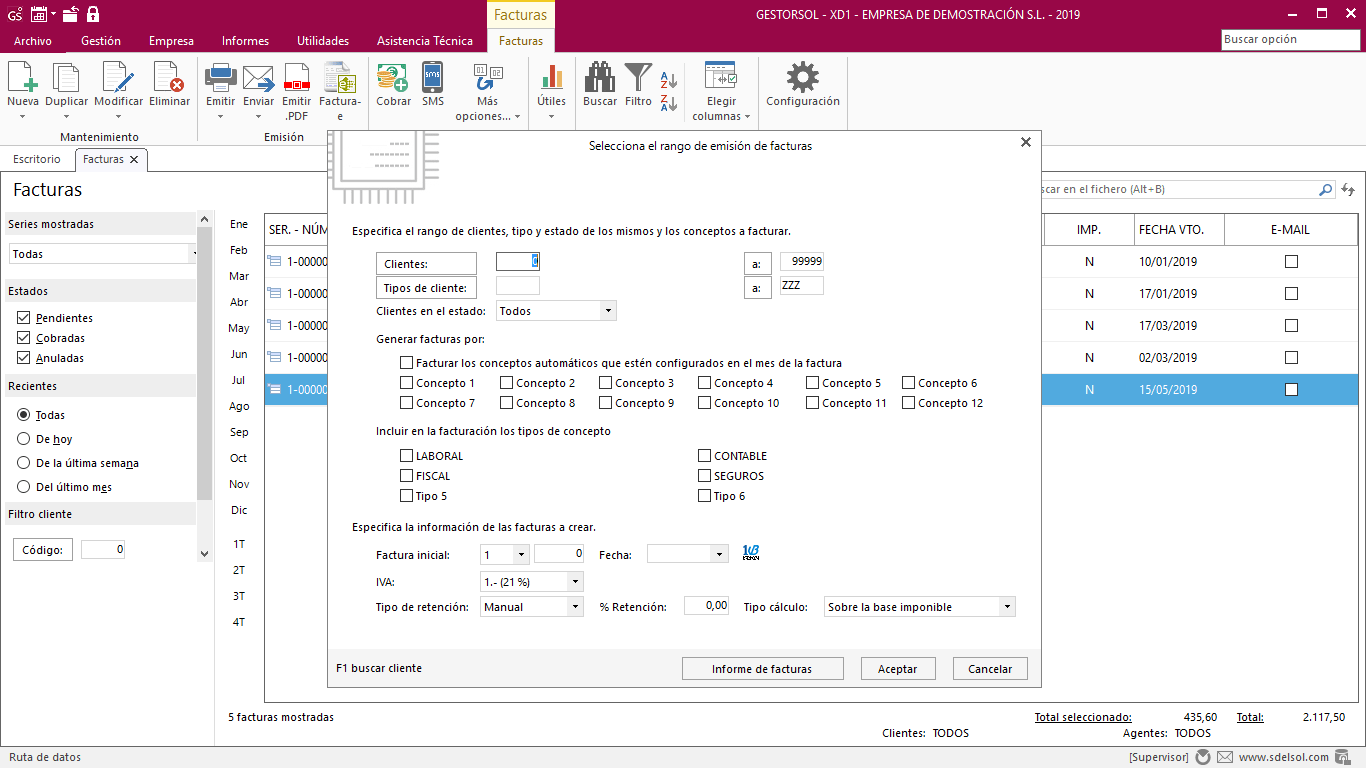The image size is (1366, 768).
Task: Open the IVA 21% dropdown
Action: [x=574, y=582]
